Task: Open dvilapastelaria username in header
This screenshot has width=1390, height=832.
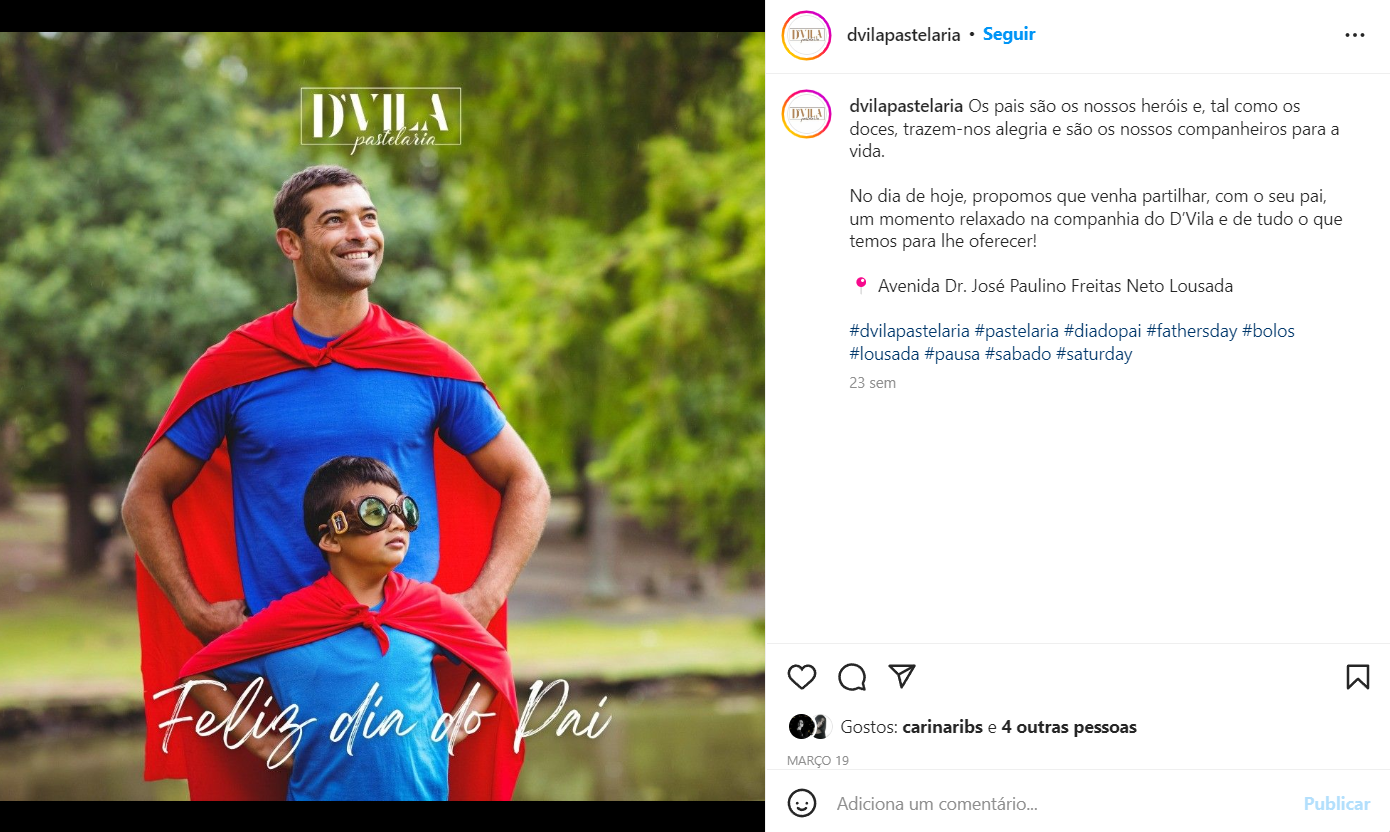Action: [903, 35]
